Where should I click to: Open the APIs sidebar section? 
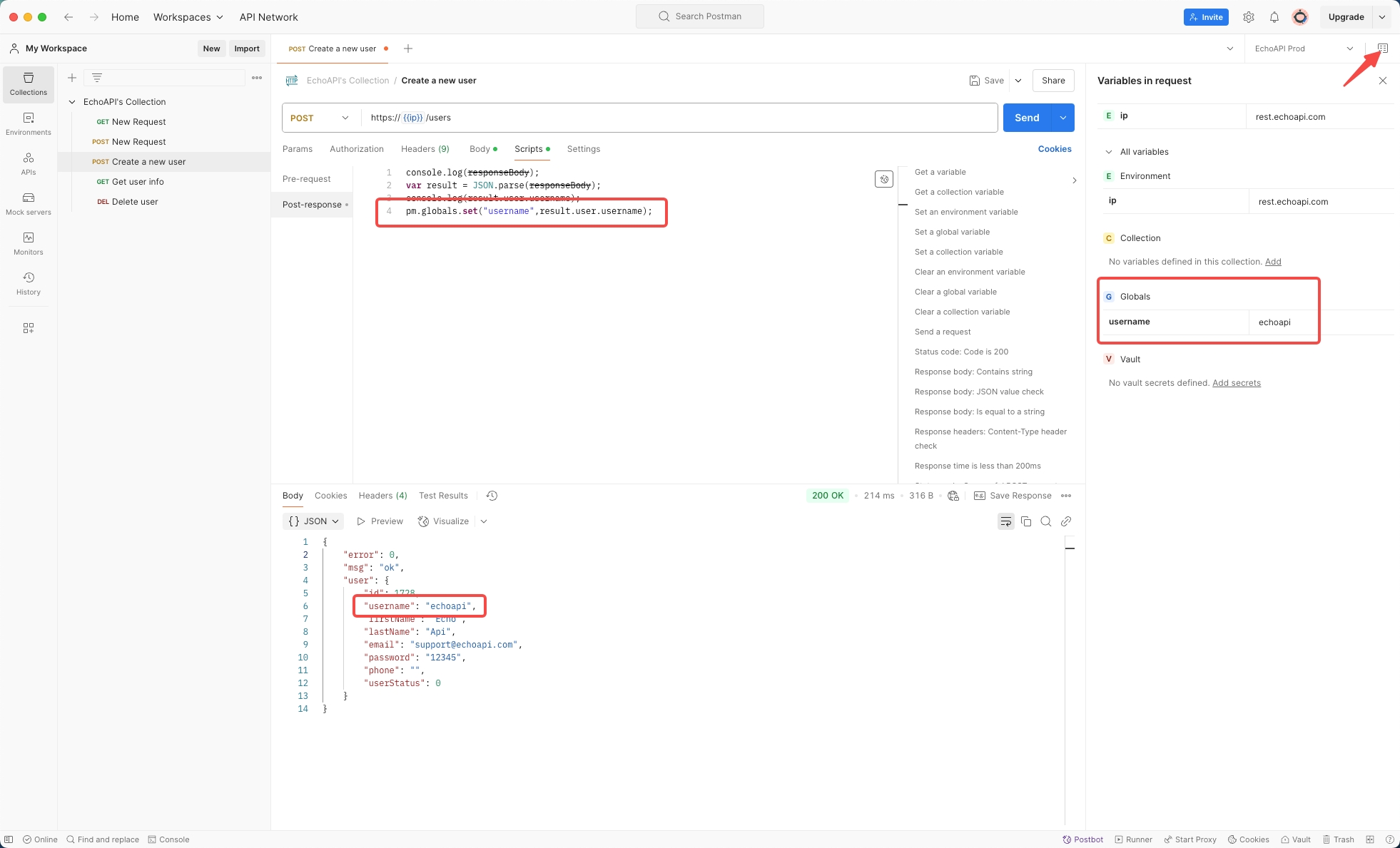(x=29, y=164)
